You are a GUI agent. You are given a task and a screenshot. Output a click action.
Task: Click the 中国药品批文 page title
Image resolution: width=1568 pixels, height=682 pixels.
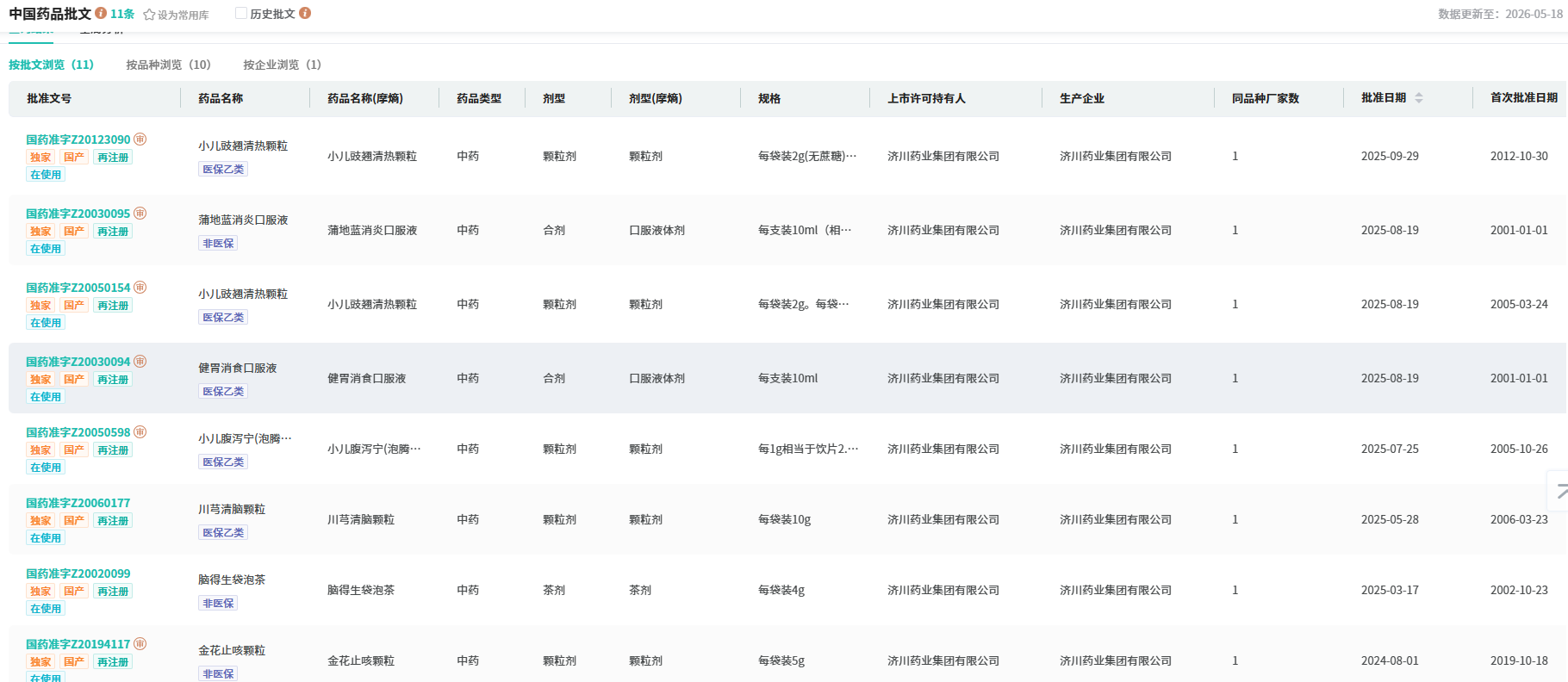pyautogui.click(x=50, y=14)
